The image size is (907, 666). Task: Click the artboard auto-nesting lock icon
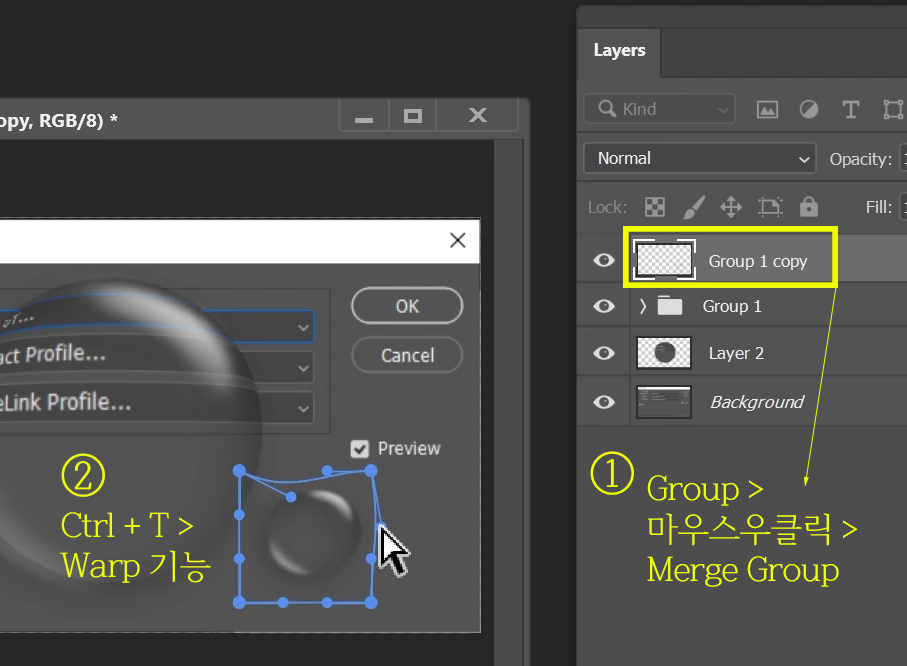[769, 207]
